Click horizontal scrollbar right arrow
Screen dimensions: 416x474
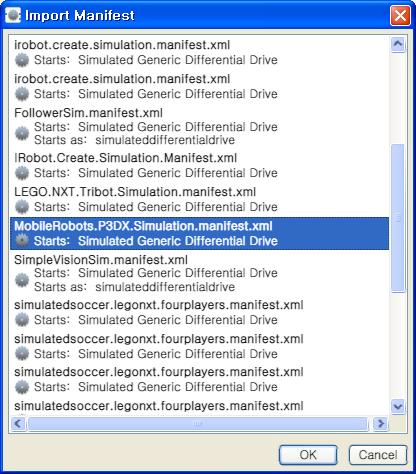(380, 424)
